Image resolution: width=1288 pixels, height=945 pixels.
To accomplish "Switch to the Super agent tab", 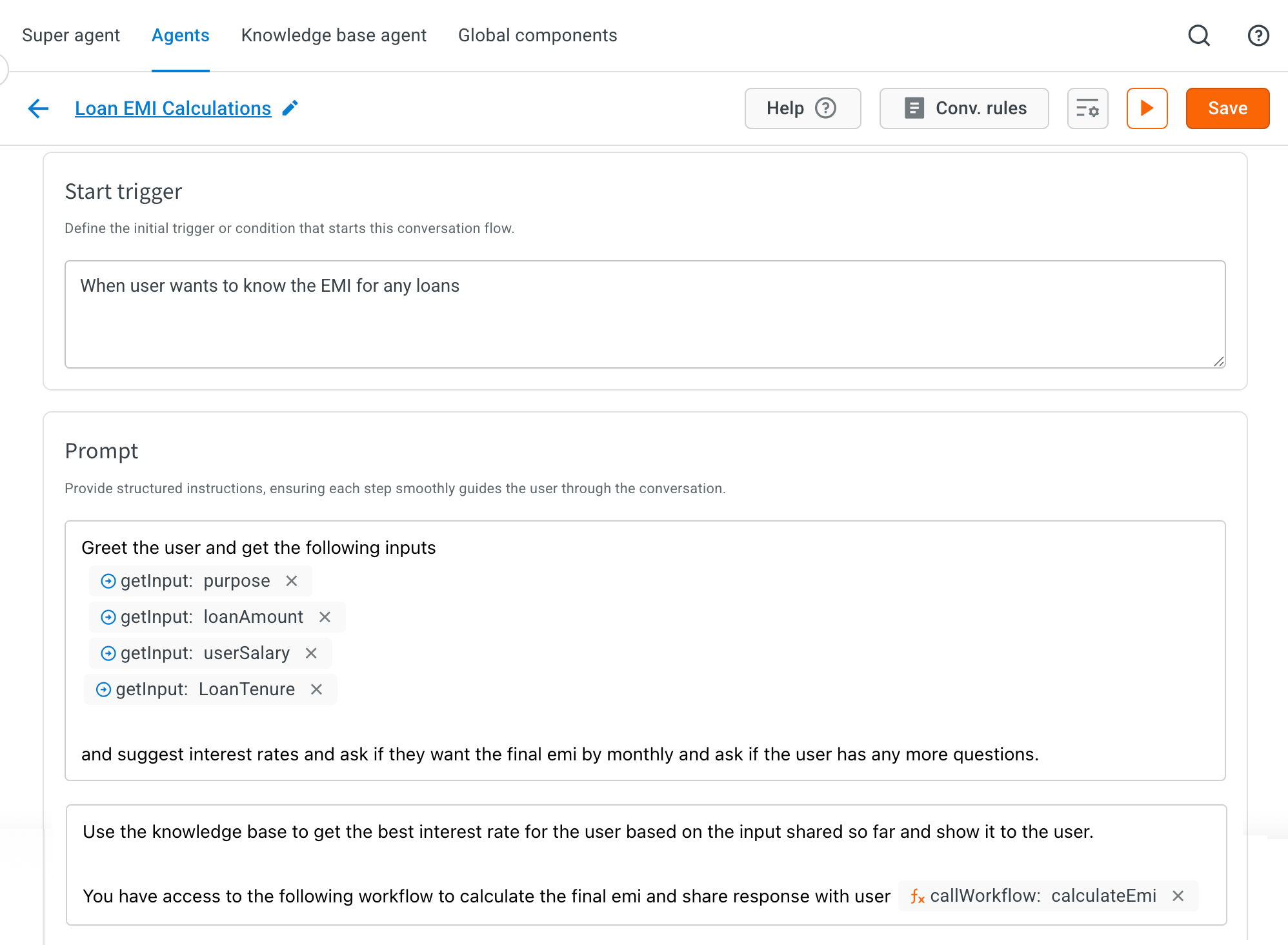I will (71, 36).
